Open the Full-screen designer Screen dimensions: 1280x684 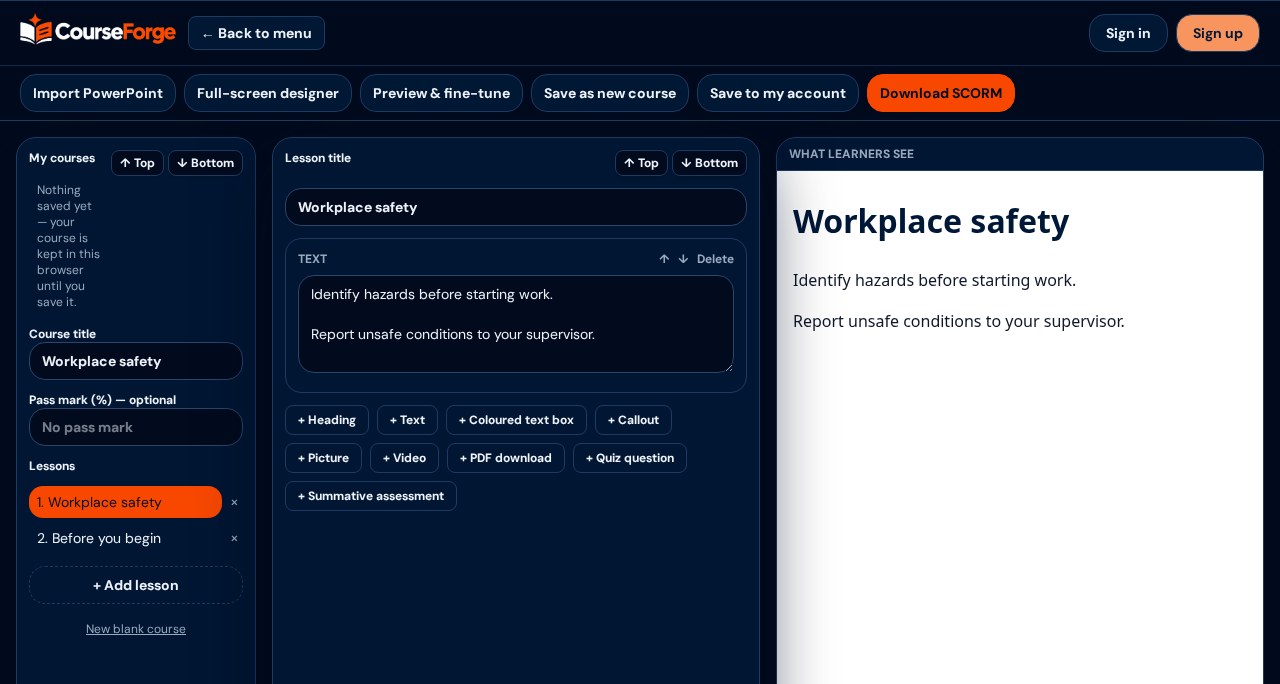point(268,93)
